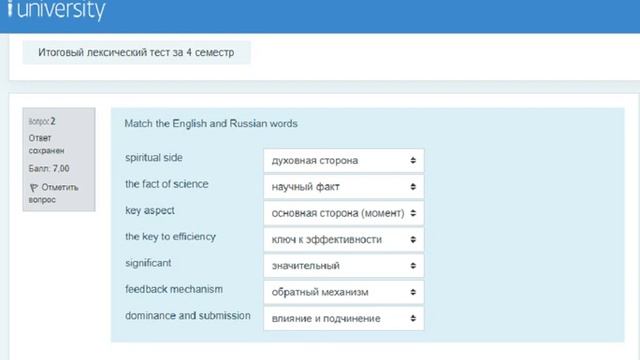The width and height of the screenshot is (640, 360).
Task: Click the 'spiritual side' label
Action: (x=154, y=158)
